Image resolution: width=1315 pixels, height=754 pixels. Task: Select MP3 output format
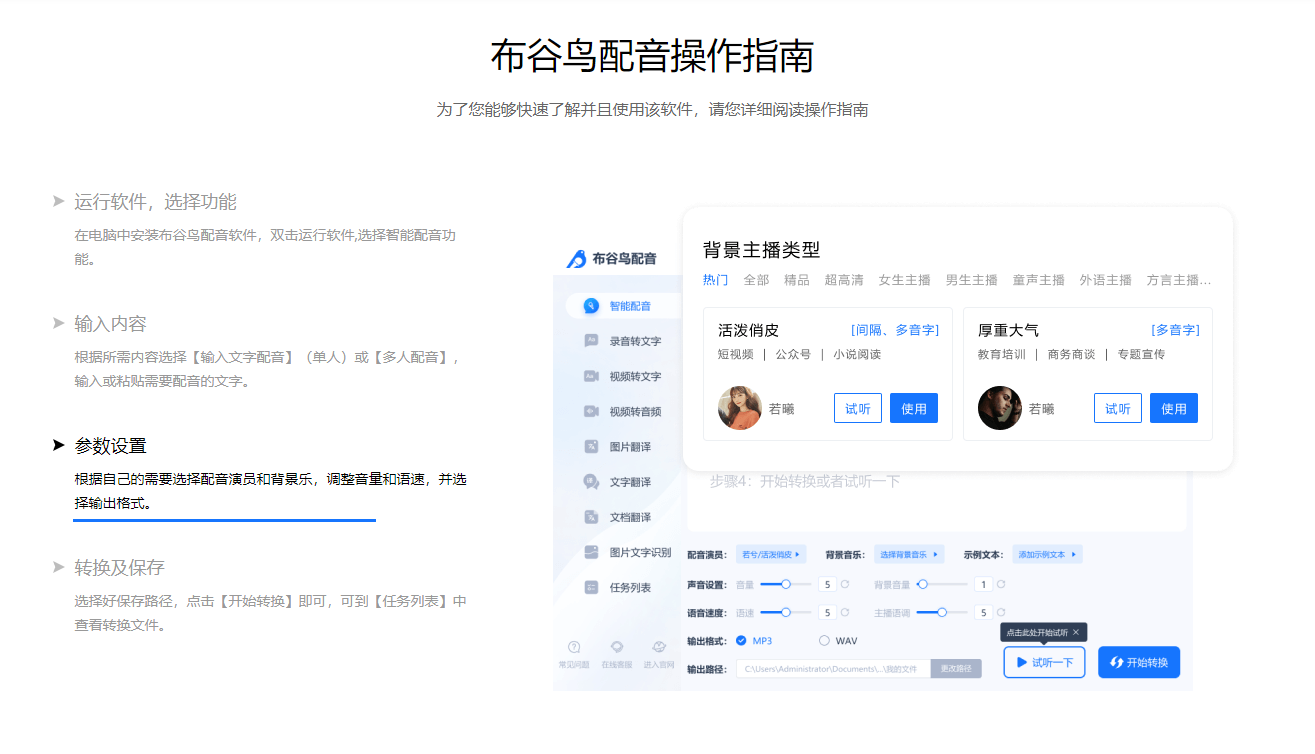tap(754, 641)
